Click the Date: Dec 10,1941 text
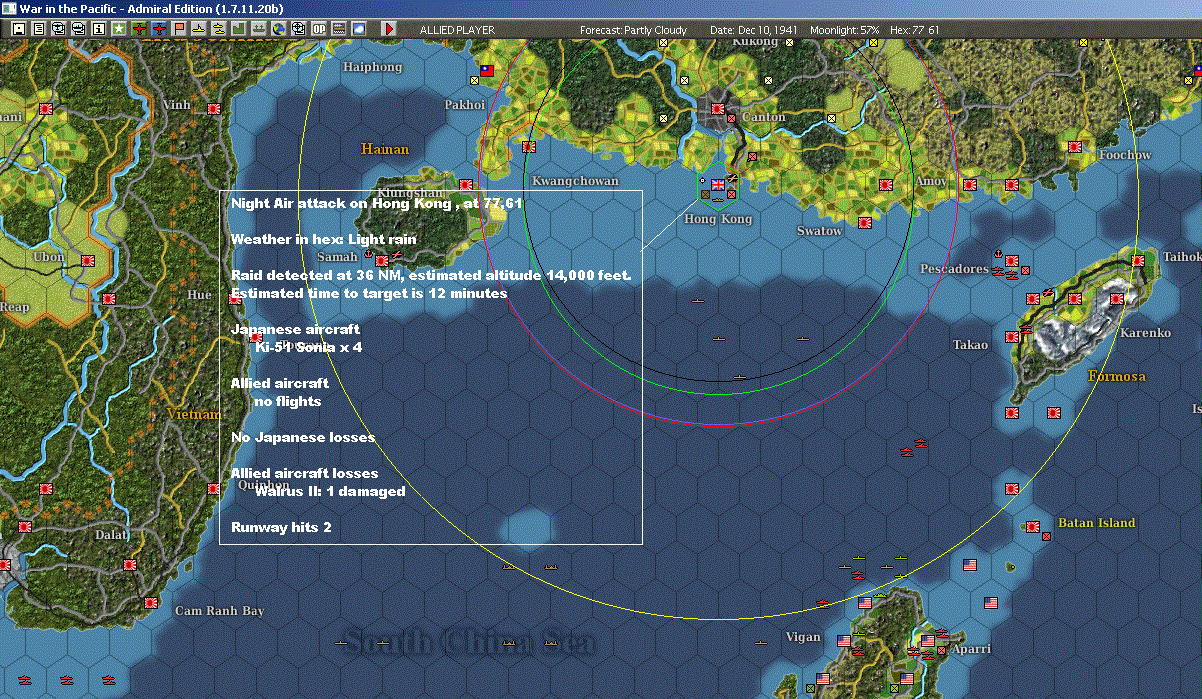The width and height of the screenshot is (1202, 699). tap(753, 30)
